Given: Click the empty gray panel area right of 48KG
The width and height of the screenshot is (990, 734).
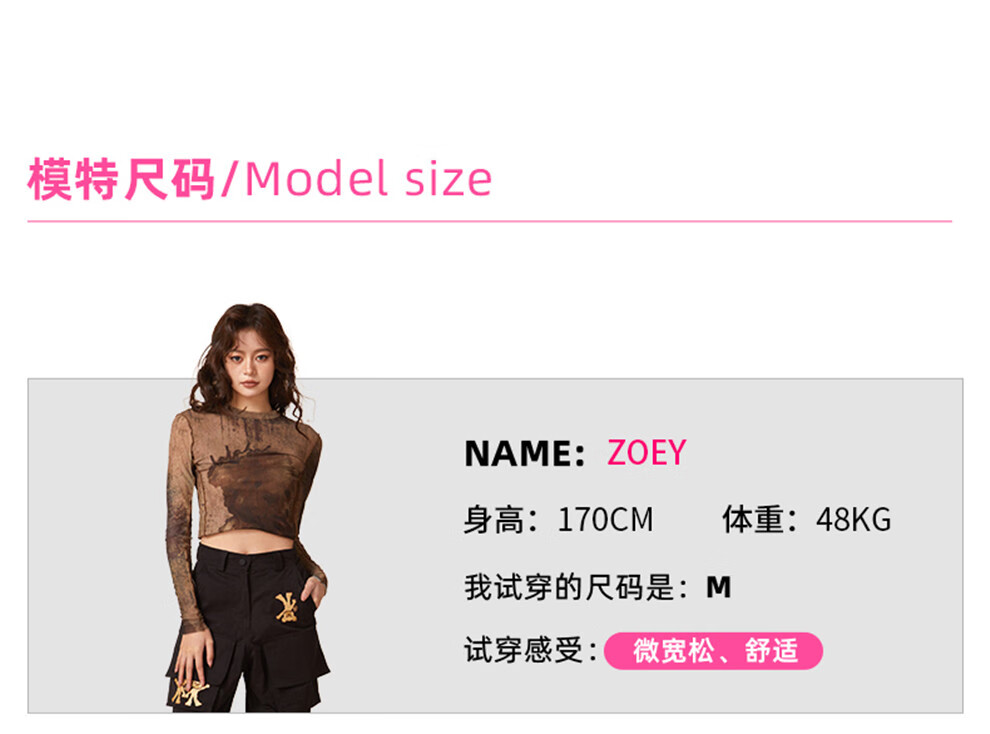Looking at the screenshot, I should (x=927, y=520).
